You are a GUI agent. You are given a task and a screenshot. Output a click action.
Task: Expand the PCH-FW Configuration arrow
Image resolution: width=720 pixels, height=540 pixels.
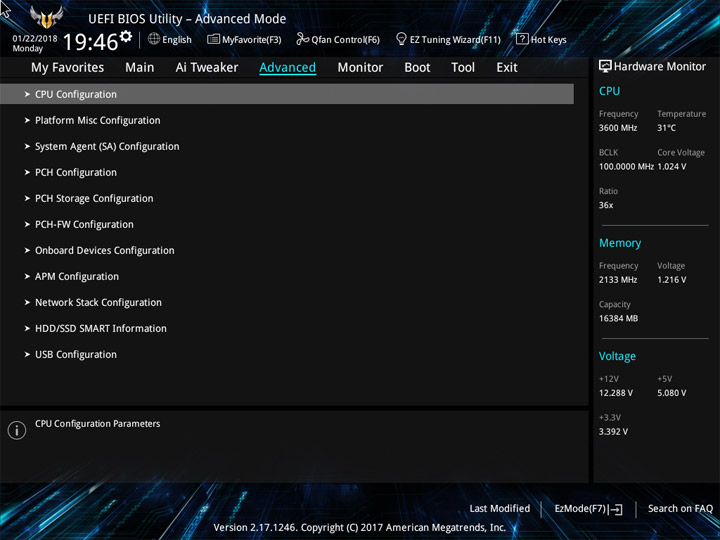coord(27,225)
